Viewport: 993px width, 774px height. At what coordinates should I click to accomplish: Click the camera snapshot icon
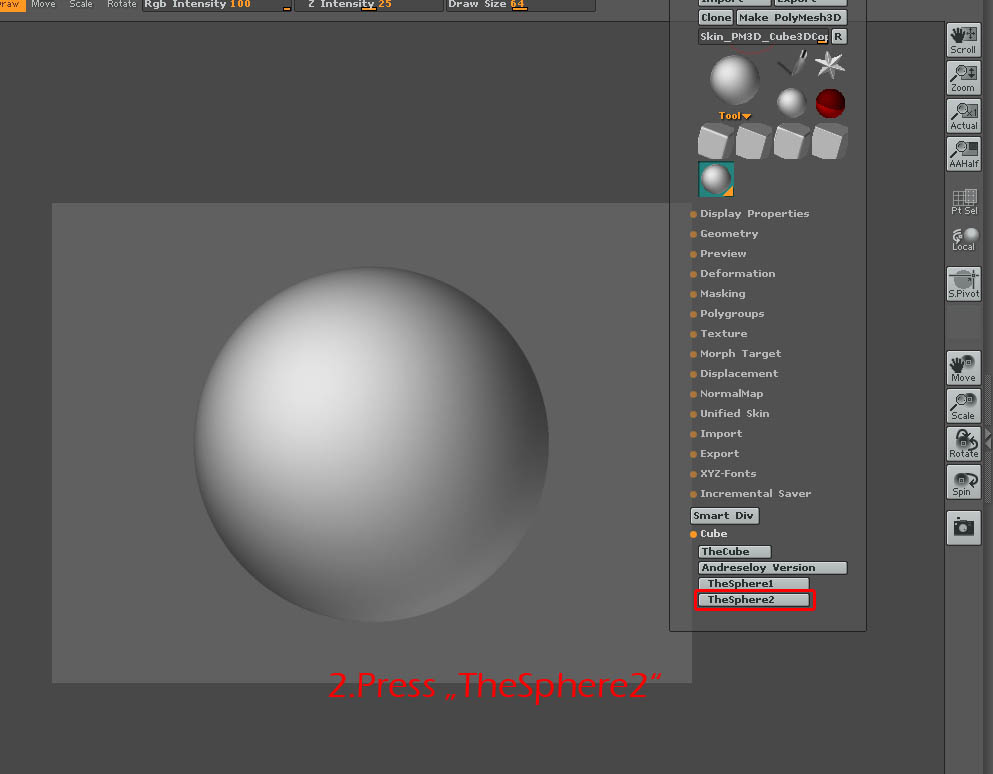962,527
